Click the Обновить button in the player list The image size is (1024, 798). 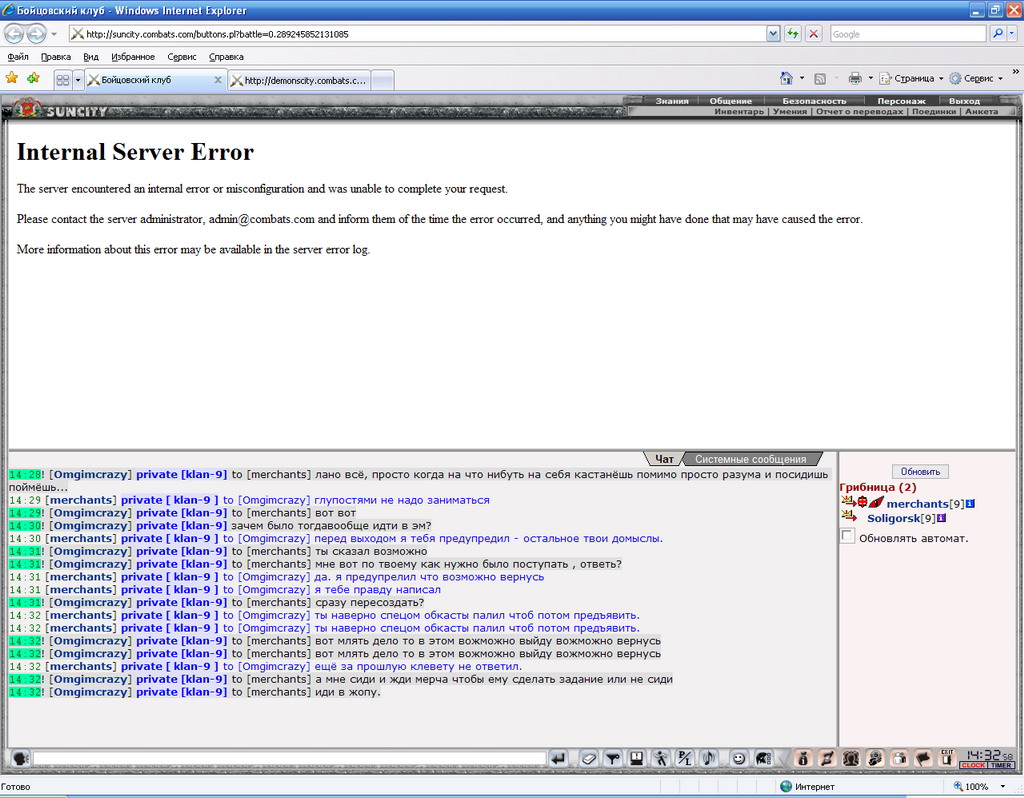pos(920,471)
